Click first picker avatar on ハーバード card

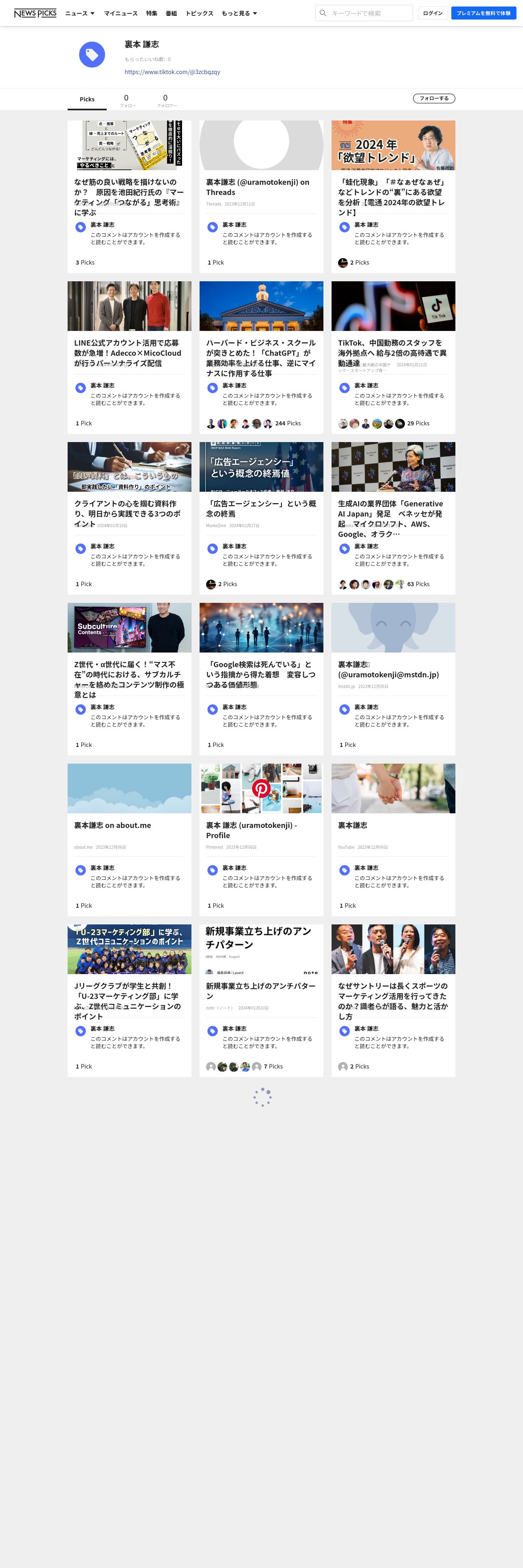[211, 423]
